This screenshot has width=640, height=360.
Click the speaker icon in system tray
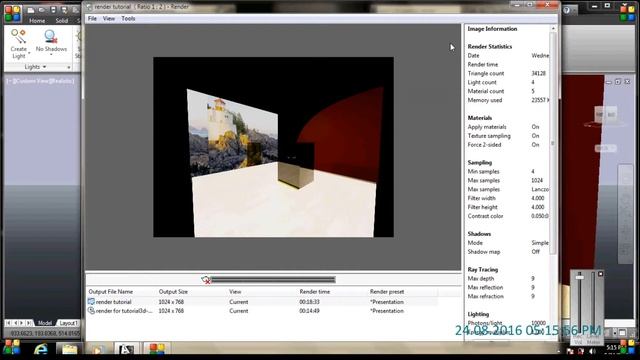coord(592,351)
